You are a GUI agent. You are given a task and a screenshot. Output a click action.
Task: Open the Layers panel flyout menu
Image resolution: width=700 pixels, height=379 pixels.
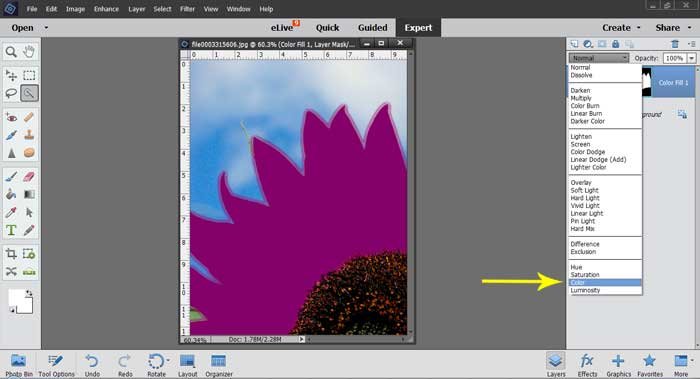(x=692, y=44)
